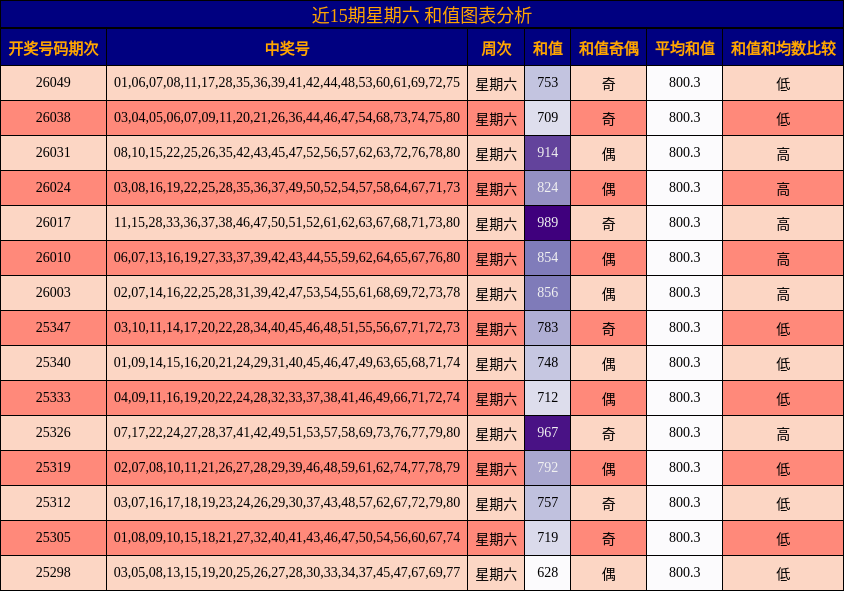Click the 低 cell of period 25305
This screenshot has width=844, height=591.
[783, 538]
